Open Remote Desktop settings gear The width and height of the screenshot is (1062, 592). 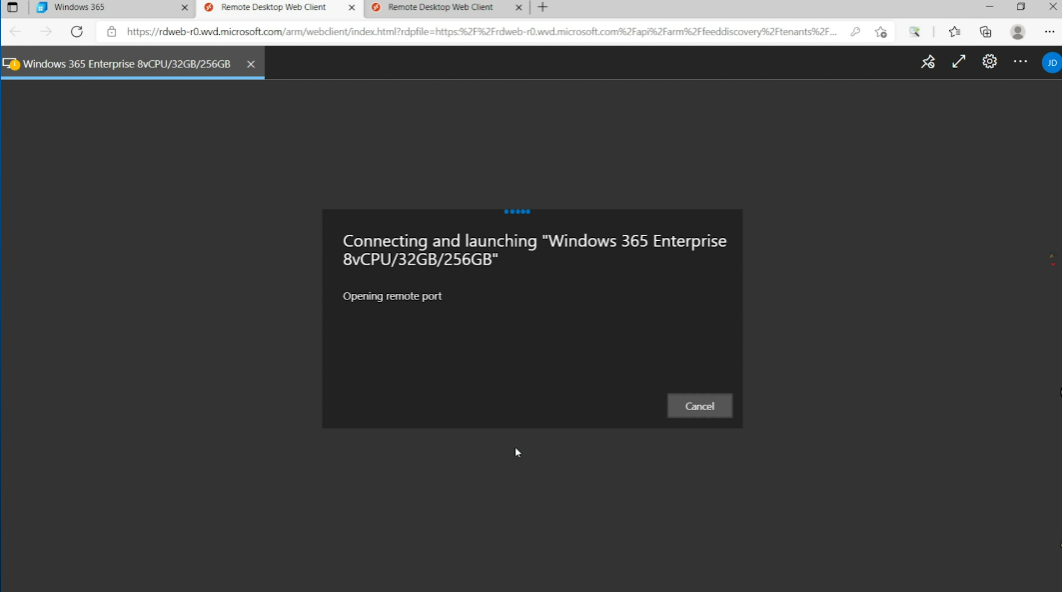click(x=990, y=62)
